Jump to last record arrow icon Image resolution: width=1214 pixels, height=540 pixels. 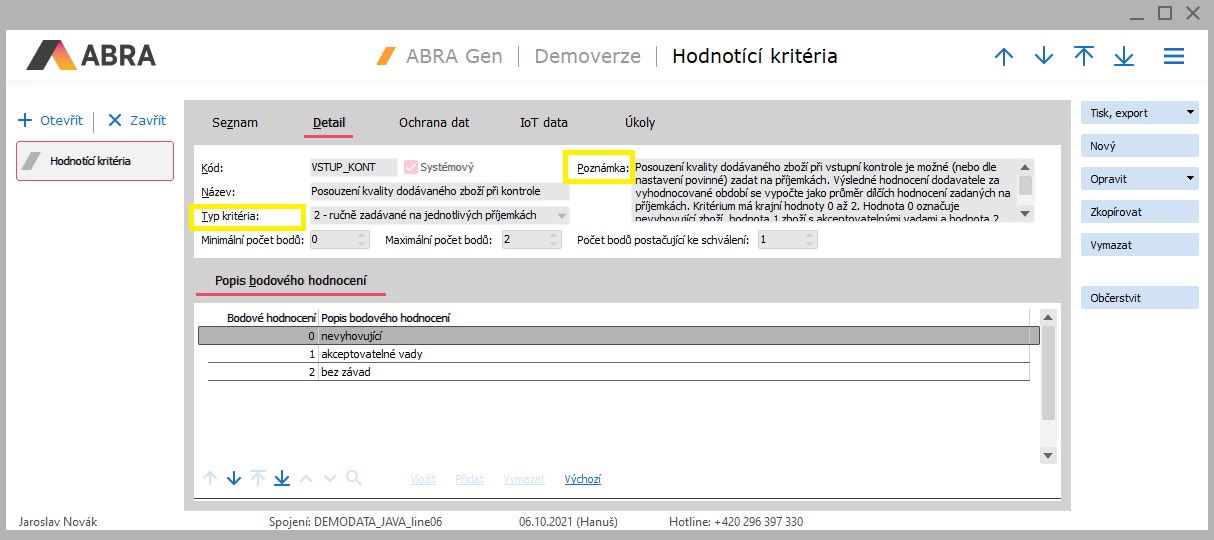(1124, 57)
